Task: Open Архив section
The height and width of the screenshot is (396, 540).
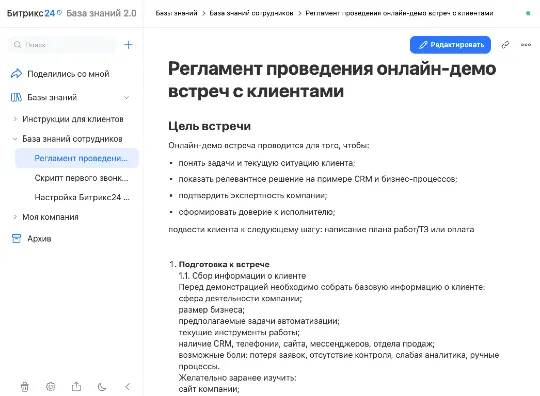Action: [39, 239]
